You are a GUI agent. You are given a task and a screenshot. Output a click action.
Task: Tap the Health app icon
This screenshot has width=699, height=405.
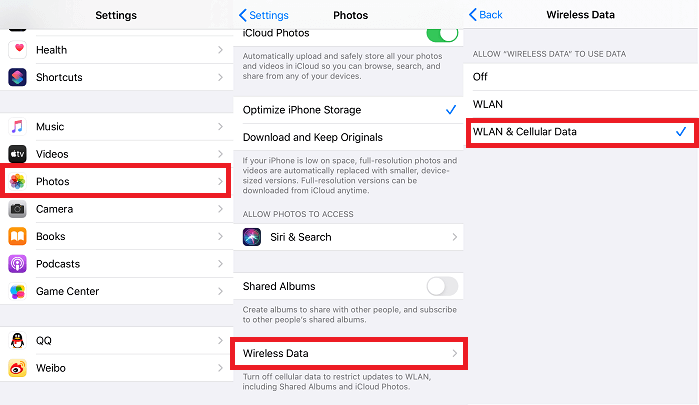point(18,50)
